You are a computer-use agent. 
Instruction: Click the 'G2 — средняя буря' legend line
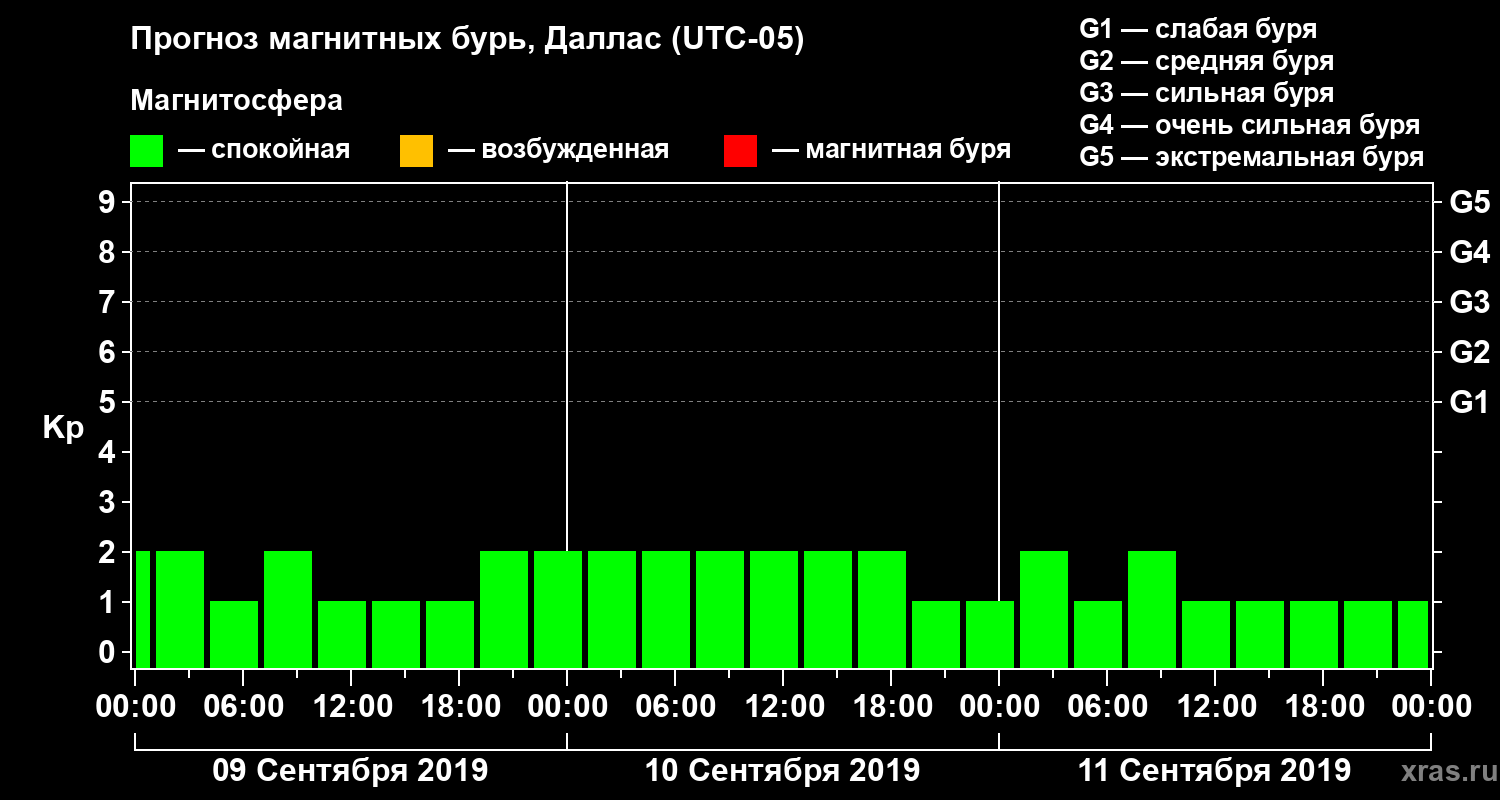1206,61
